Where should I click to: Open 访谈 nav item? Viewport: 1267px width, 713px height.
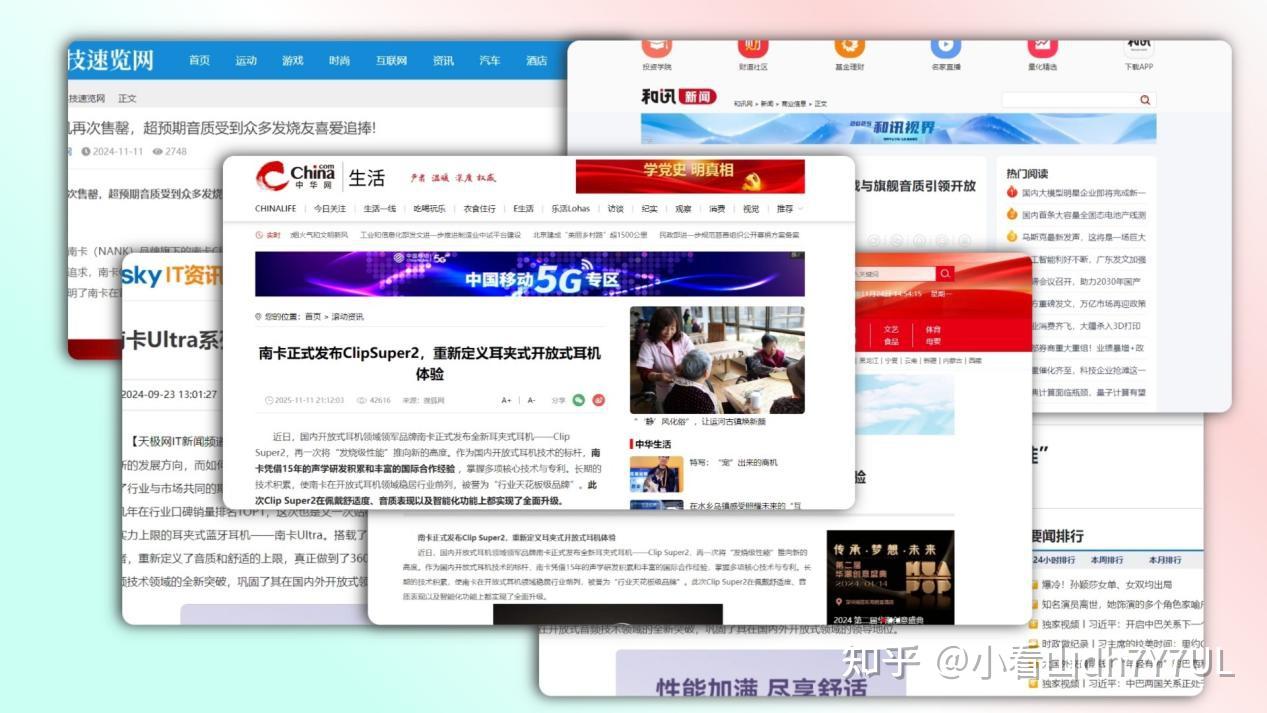(616, 209)
